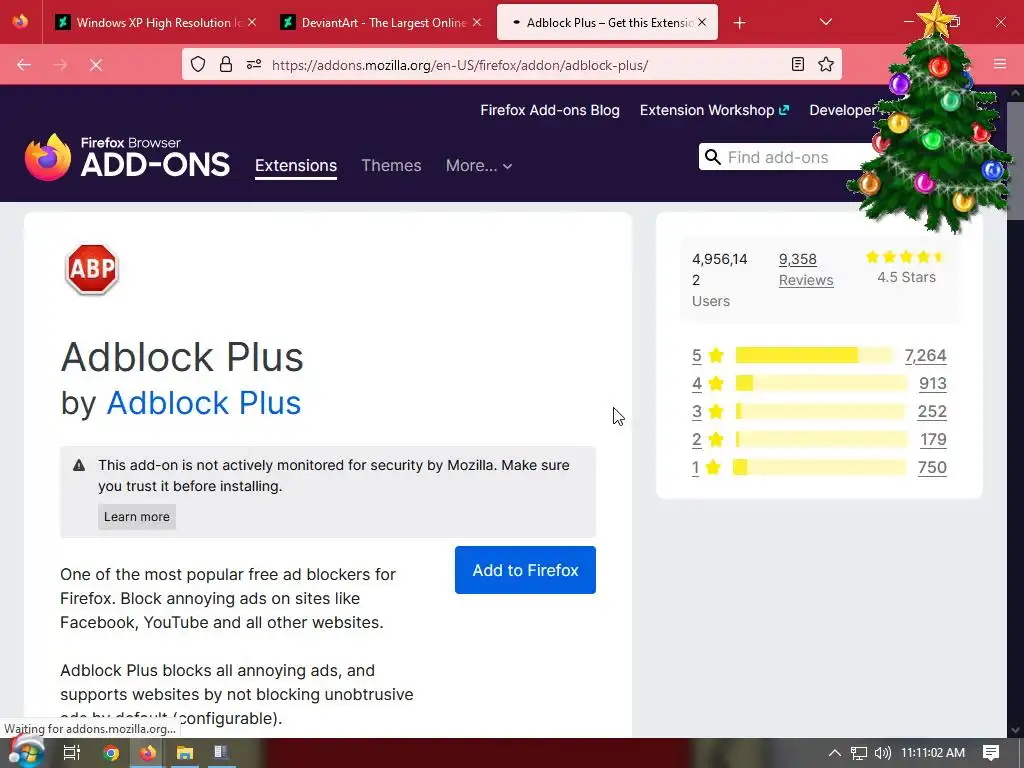Filter reviews by 4 star link
Image resolution: width=1024 pixels, height=768 pixels.
[708, 383]
